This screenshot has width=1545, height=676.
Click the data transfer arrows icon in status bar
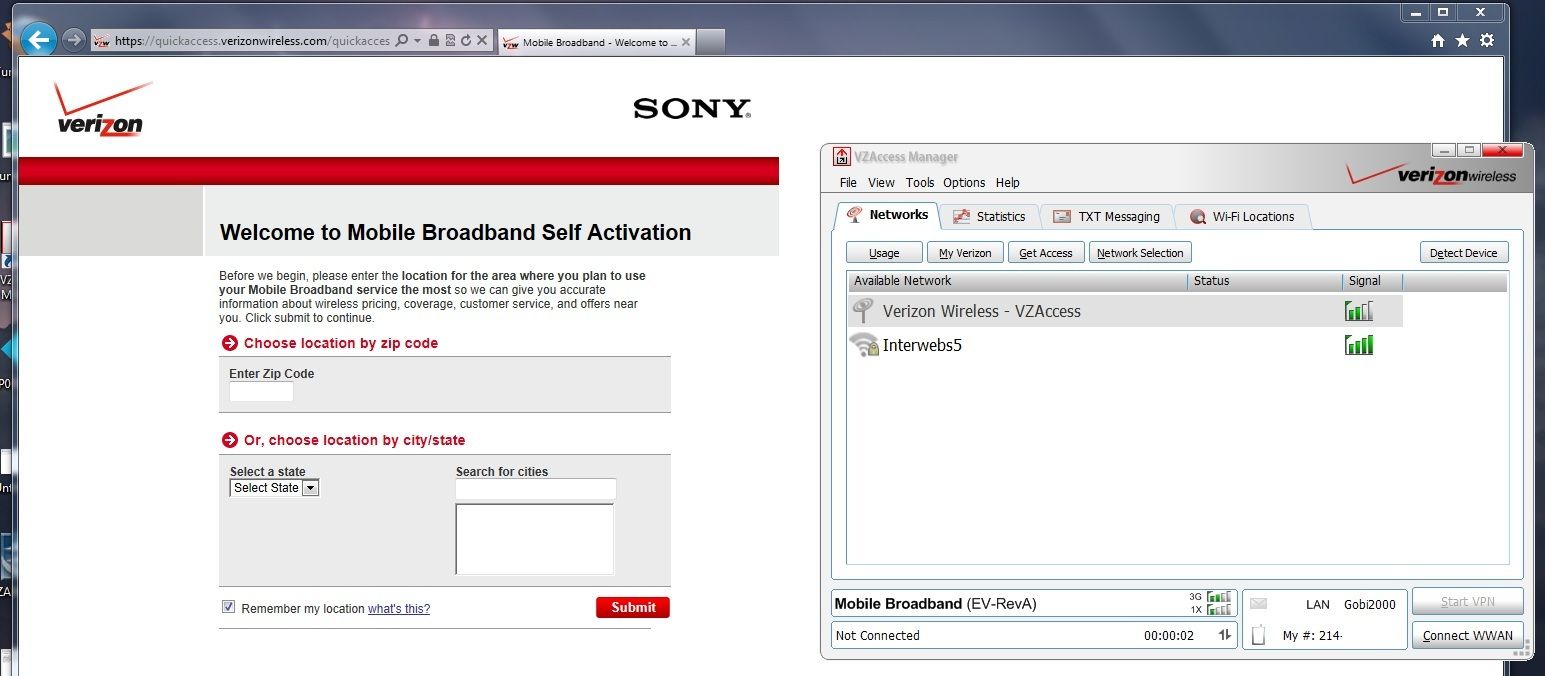click(1224, 635)
